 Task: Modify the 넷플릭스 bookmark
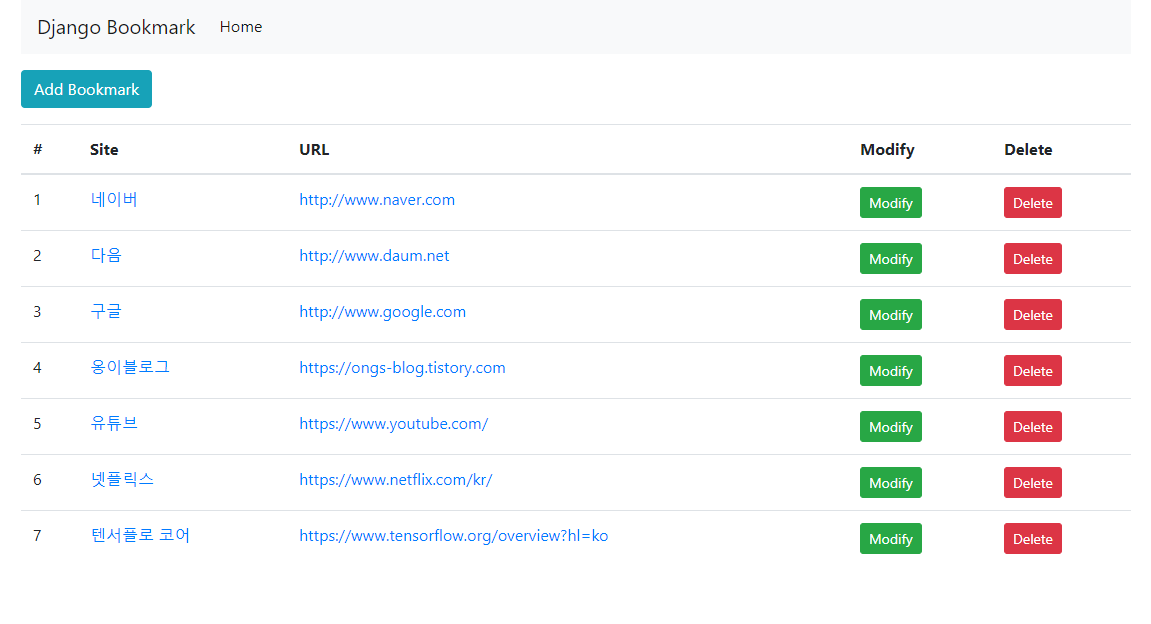pos(890,482)
